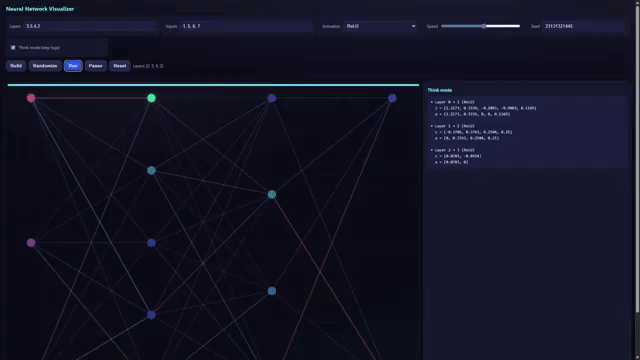This screenshot has width=640, height=360.
Task: Select the bright green hidden neuron
Action: point(151,98)
